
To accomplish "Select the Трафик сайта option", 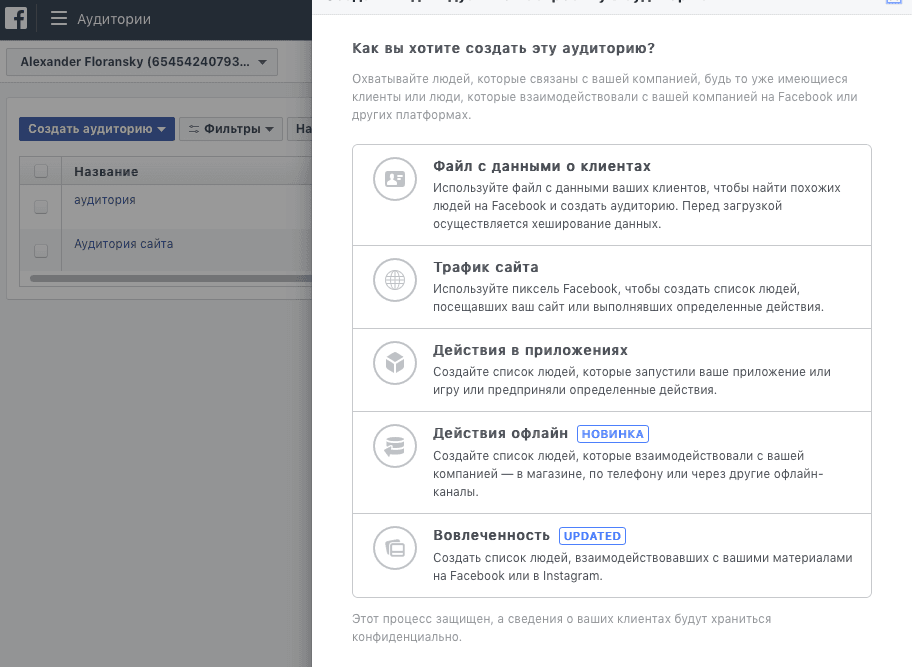I will coord(612,287).
